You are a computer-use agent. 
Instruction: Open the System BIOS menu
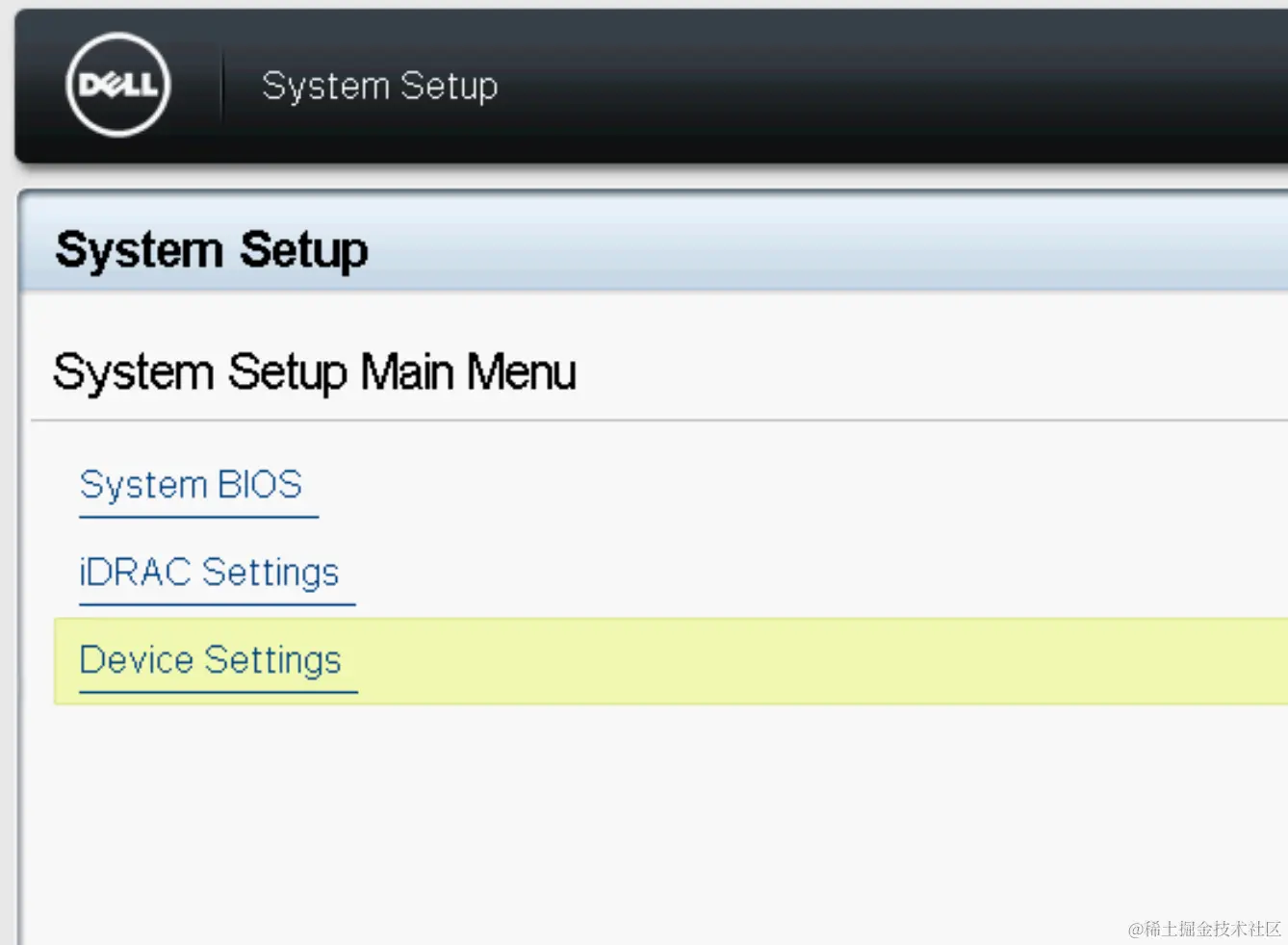(x=191, y=484)
